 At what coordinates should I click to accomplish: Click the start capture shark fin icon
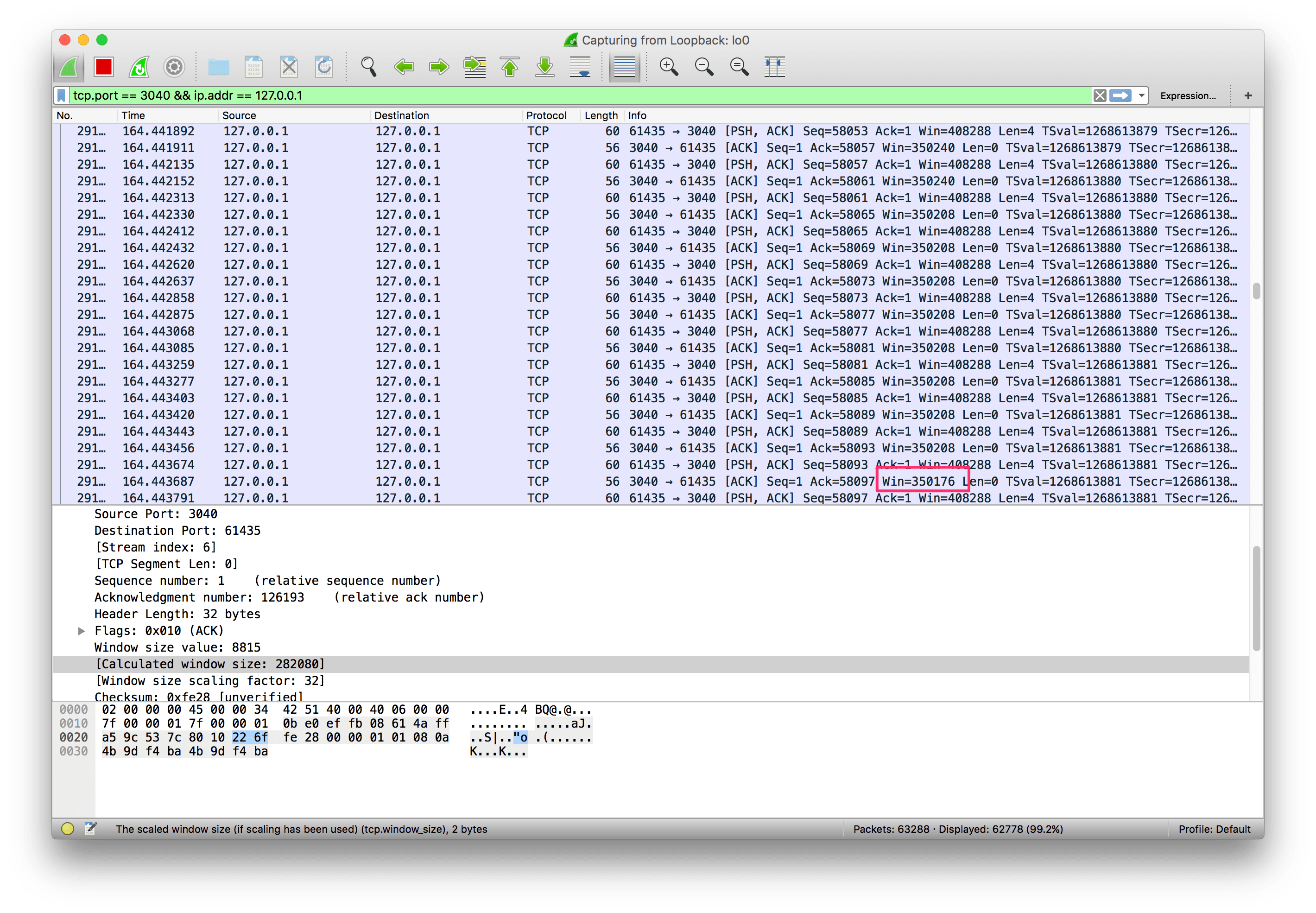pos(69,67)
